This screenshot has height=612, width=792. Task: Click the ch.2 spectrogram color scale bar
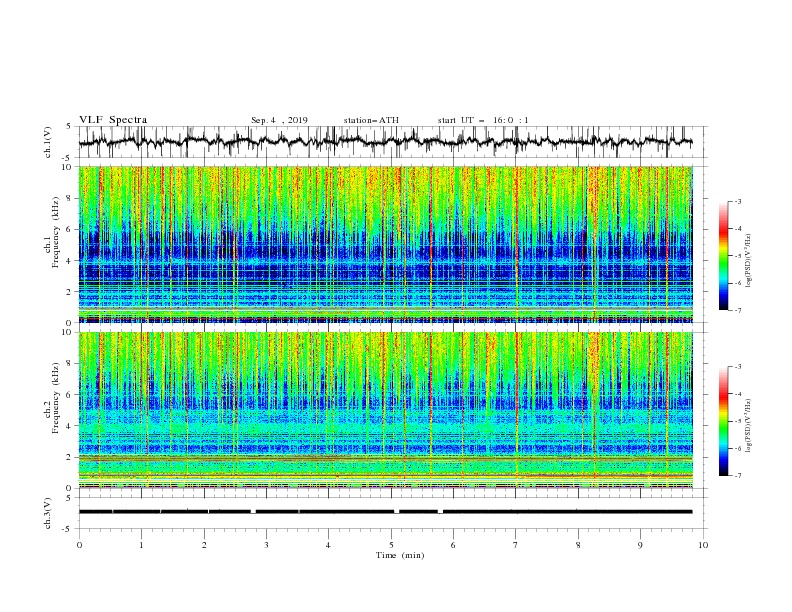(x=723, y=421)
